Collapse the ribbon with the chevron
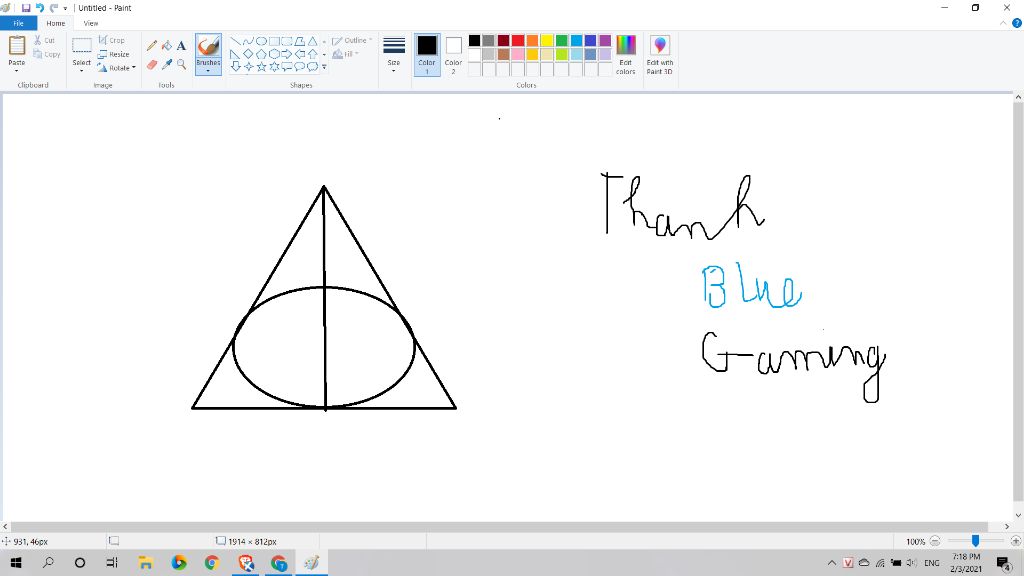The width and height of the screenshot is (1024, 576). [x=1003, y=23]
